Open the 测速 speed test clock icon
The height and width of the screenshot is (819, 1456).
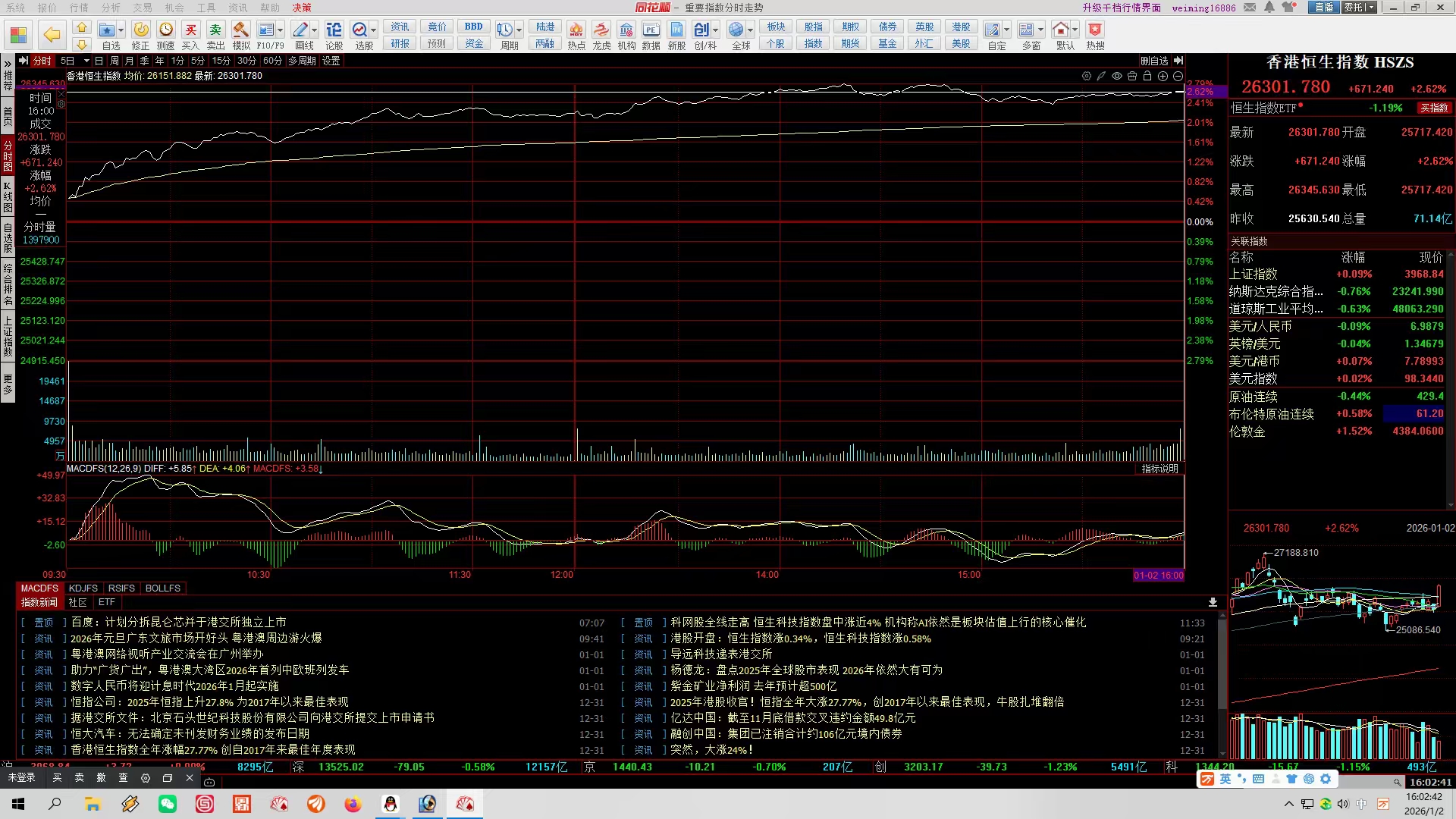point(165,30)
